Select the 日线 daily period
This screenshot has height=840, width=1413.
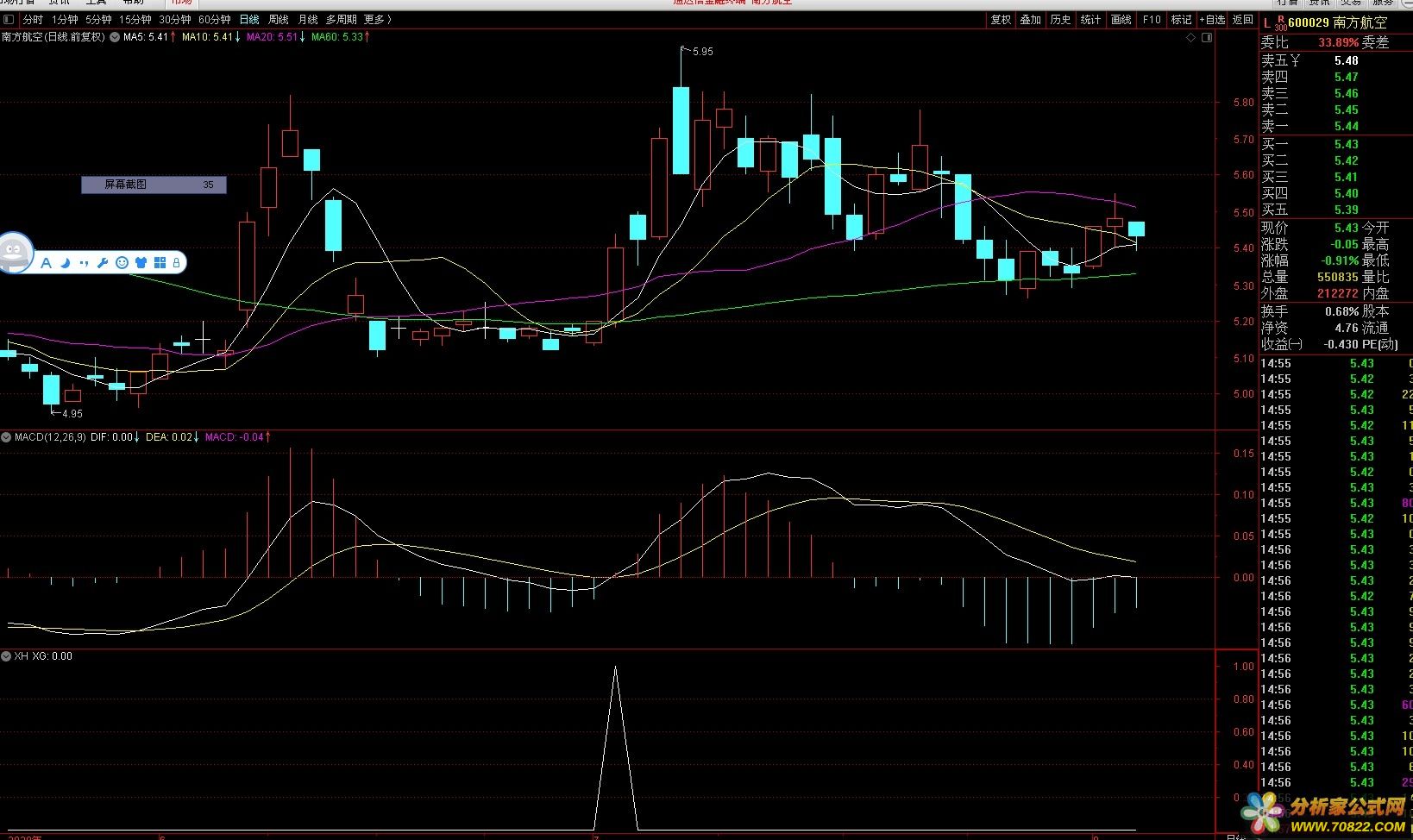pos(249,19)
